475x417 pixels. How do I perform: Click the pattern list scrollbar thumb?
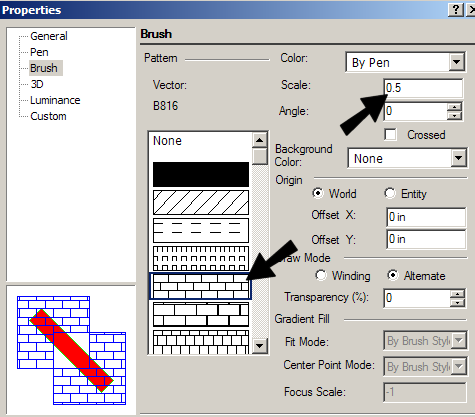tap(259, 156)
